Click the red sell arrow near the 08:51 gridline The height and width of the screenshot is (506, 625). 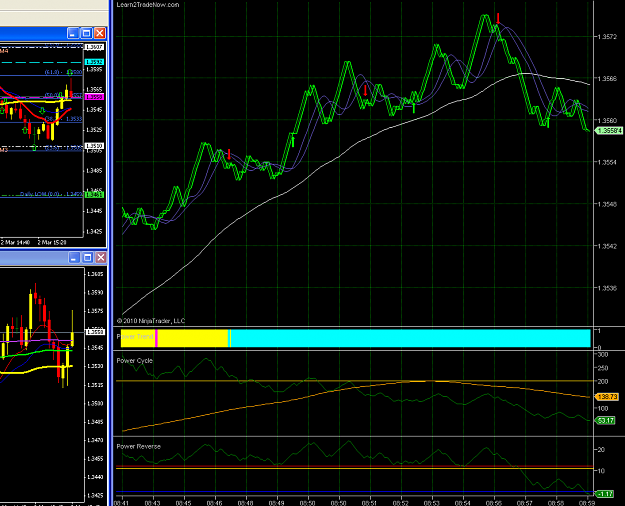tap(365, 90)
